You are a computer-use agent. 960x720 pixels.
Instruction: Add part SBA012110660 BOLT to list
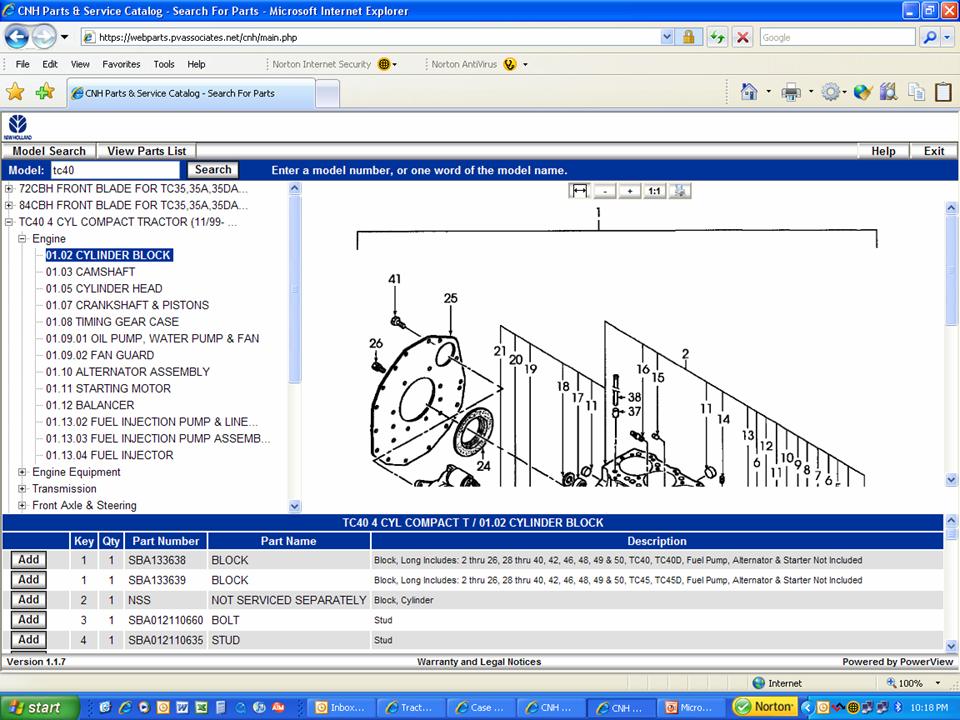[x=29, y=620]
